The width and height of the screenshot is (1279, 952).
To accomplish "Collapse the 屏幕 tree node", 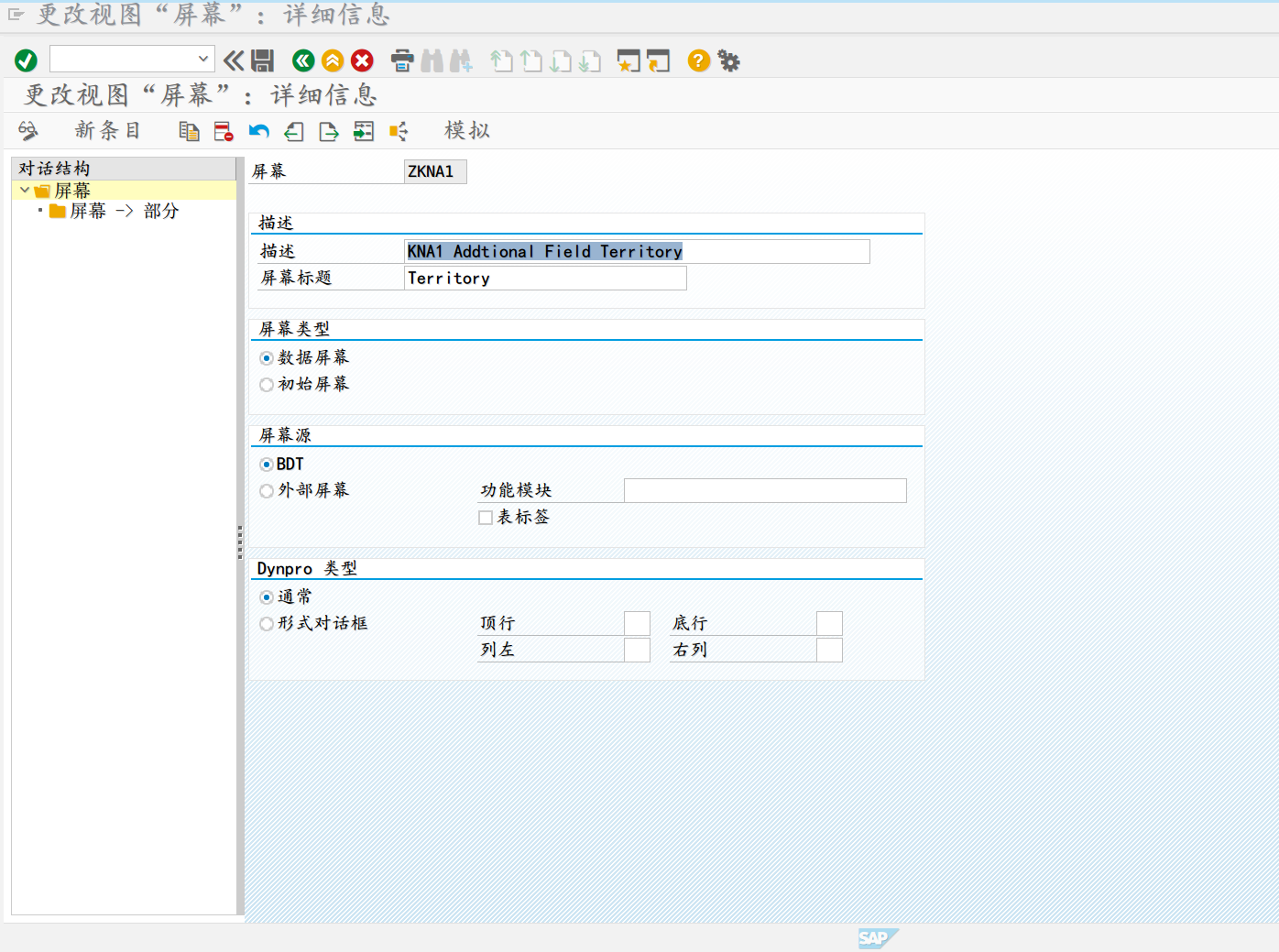I will pos(25,191).
